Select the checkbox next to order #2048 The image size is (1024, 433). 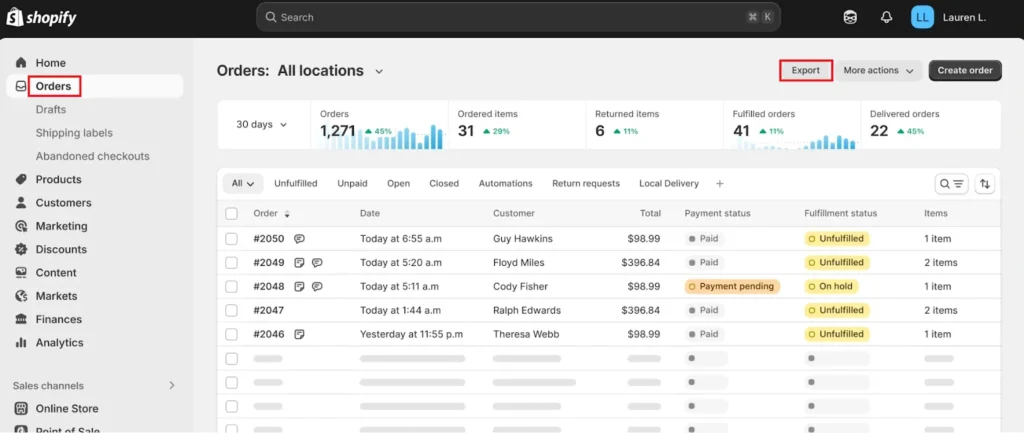[x=232, y=286]
